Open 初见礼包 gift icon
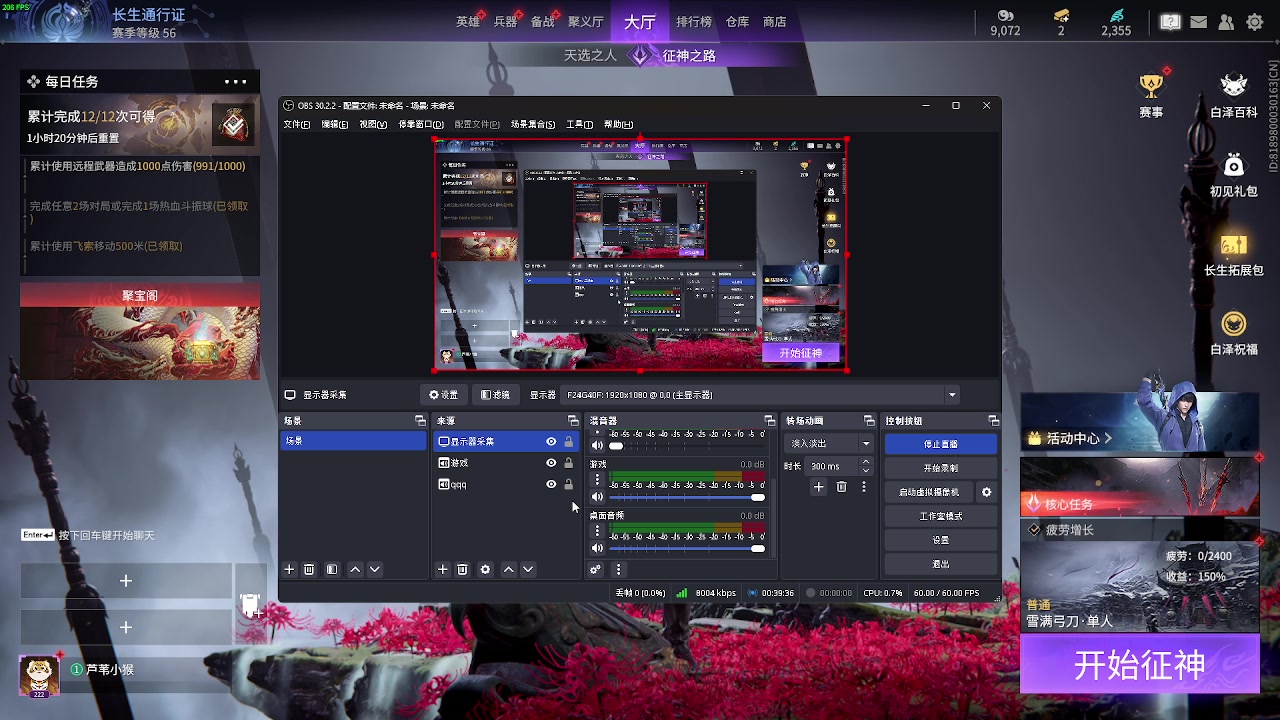1280x720 pixels. click(1234, 165)
